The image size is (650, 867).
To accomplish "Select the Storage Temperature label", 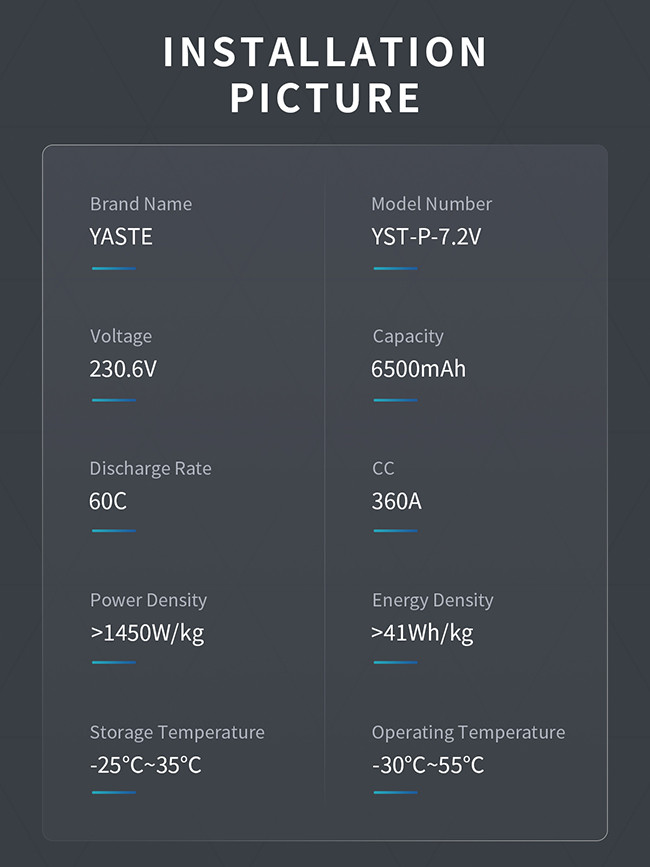I will coord(177,733).
